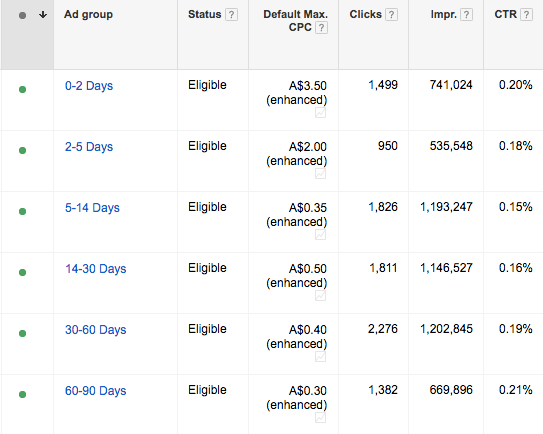Toggle green status dot for 60-90 Days
Viewport: 543px width, 434px height.
click(x=23, y=394)
